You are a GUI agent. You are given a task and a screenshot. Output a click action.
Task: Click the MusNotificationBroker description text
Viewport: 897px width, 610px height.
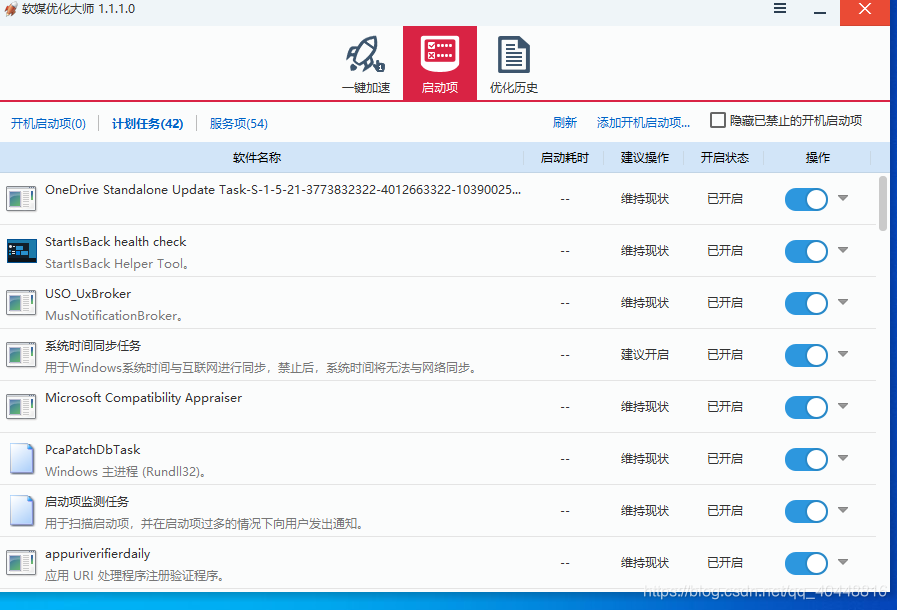click(x=113, y=316)
